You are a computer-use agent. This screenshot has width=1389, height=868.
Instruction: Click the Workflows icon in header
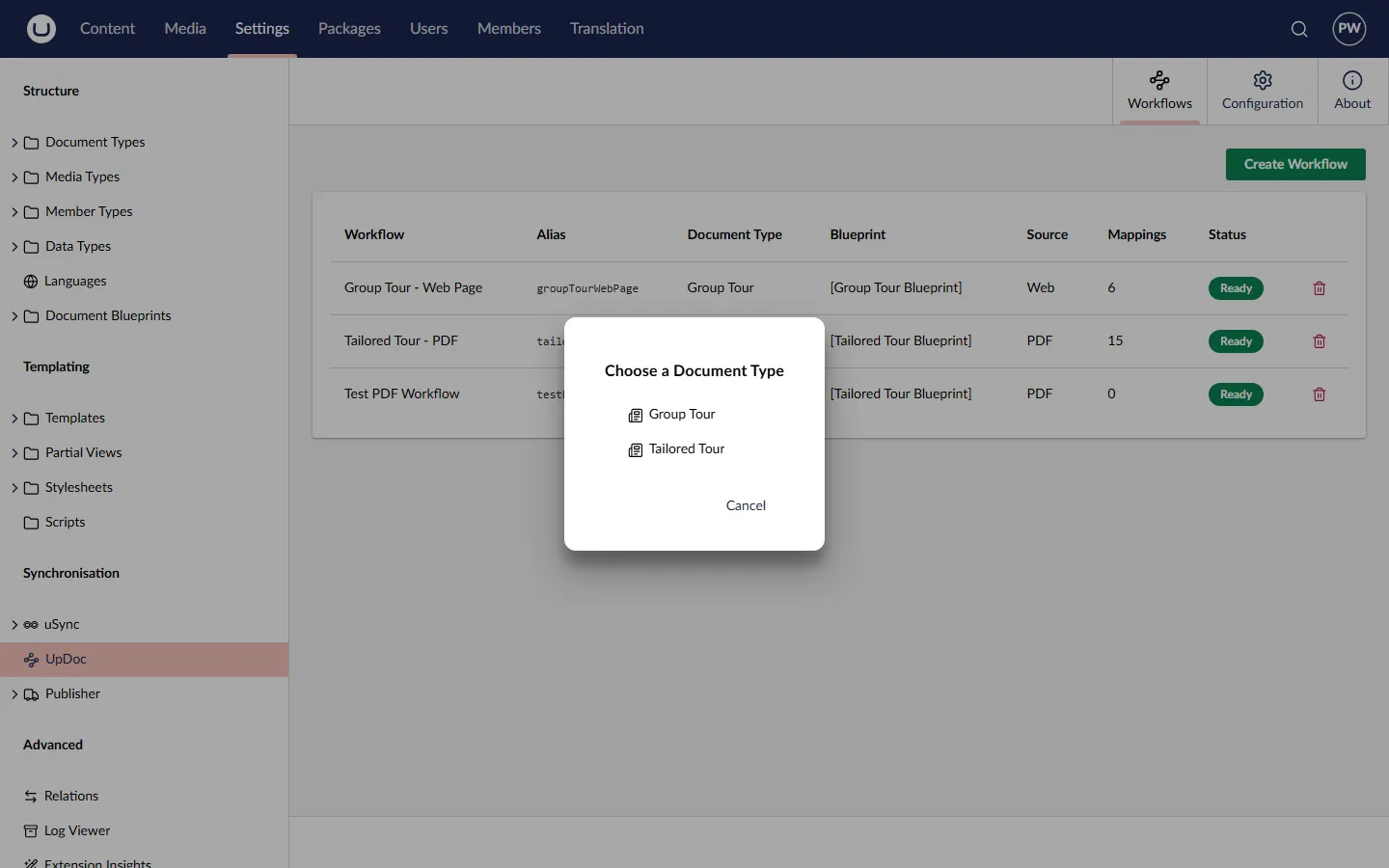pos(1159,80)
